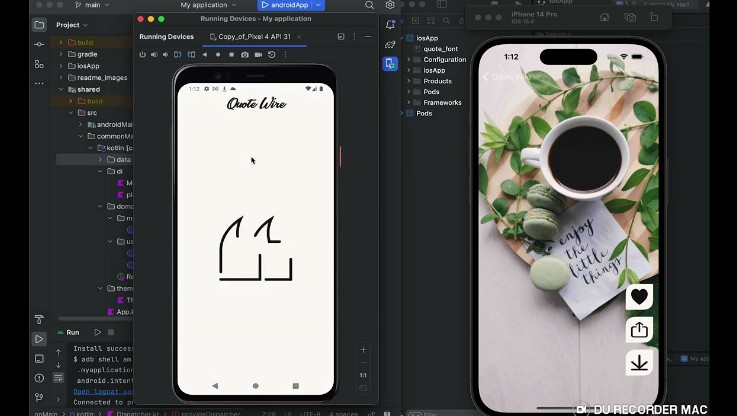Rotate the emulator right
The image size is (737, 416).
(191, 55)
